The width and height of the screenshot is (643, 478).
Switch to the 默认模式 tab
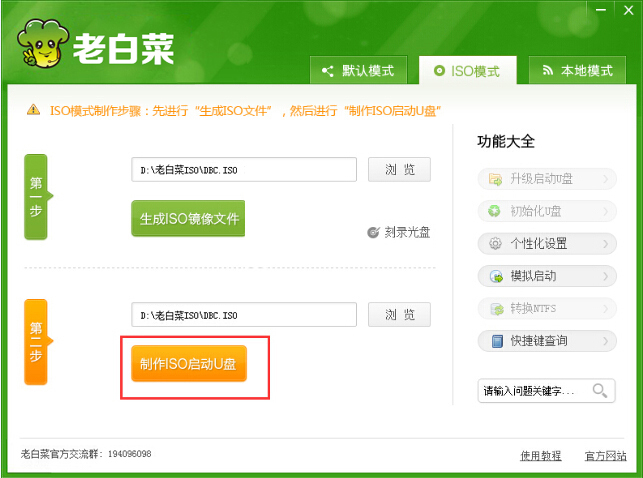pyautogui.click(x=358, y=70)
